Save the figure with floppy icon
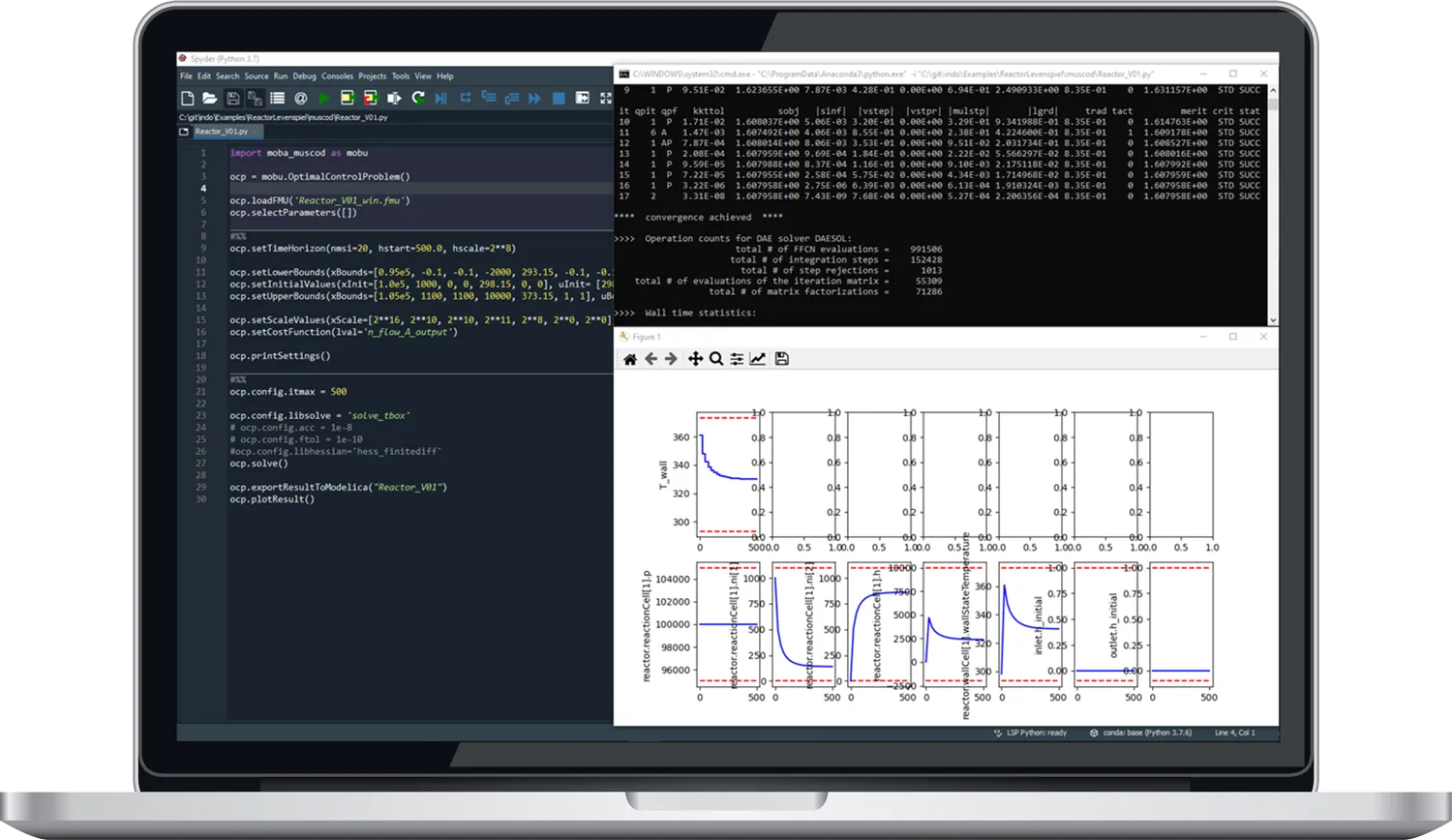Image resolution: width=1452 pixels, height=840 pixels. [x=782, y=359]
